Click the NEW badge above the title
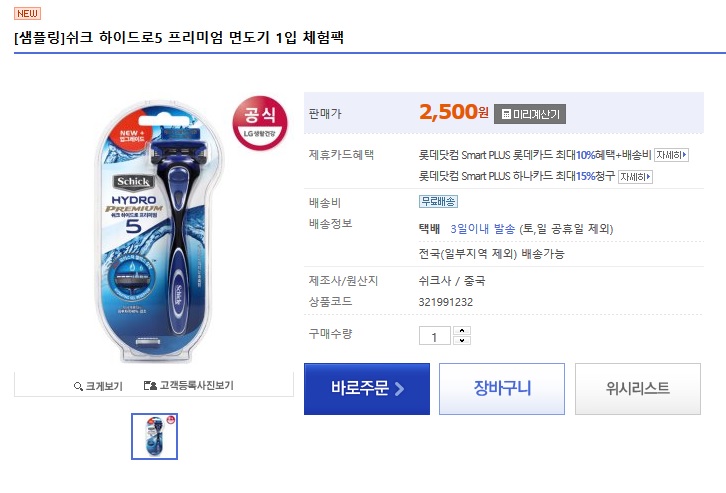The height and width of the screenshot is (493, 726). click(x=27, y=13)
